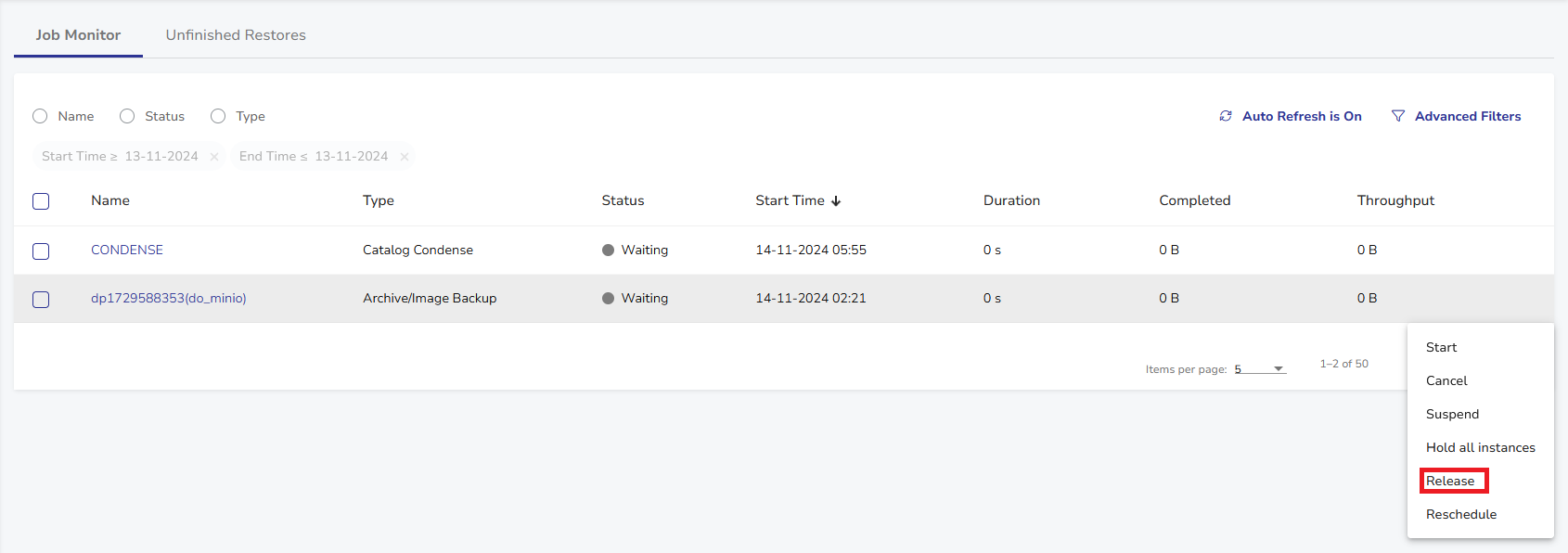Select the Type radio button
The height and width of the screenshot is (553, 1568).
[218, 116]
